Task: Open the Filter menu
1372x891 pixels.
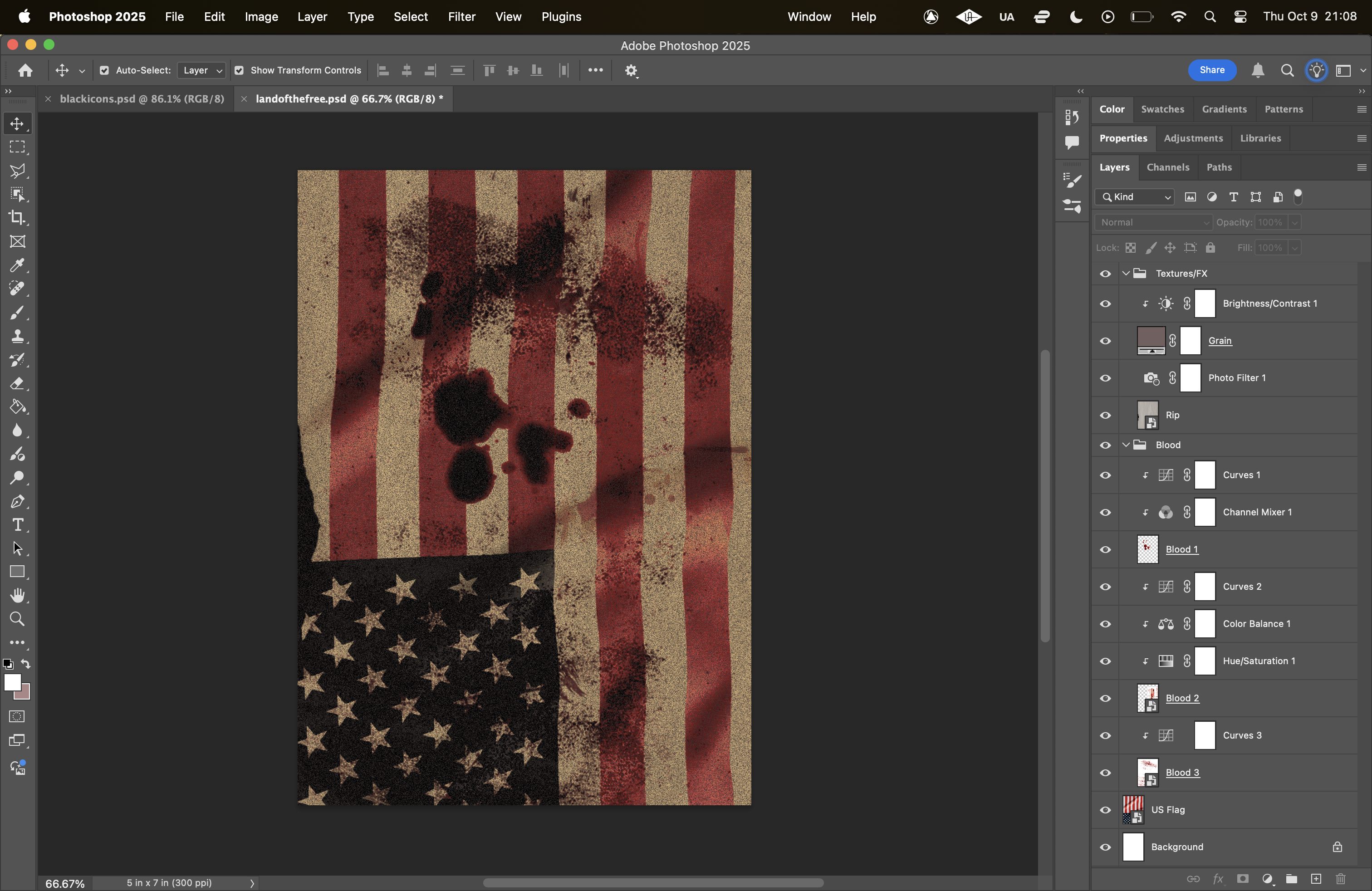Action: click(461, 17)
